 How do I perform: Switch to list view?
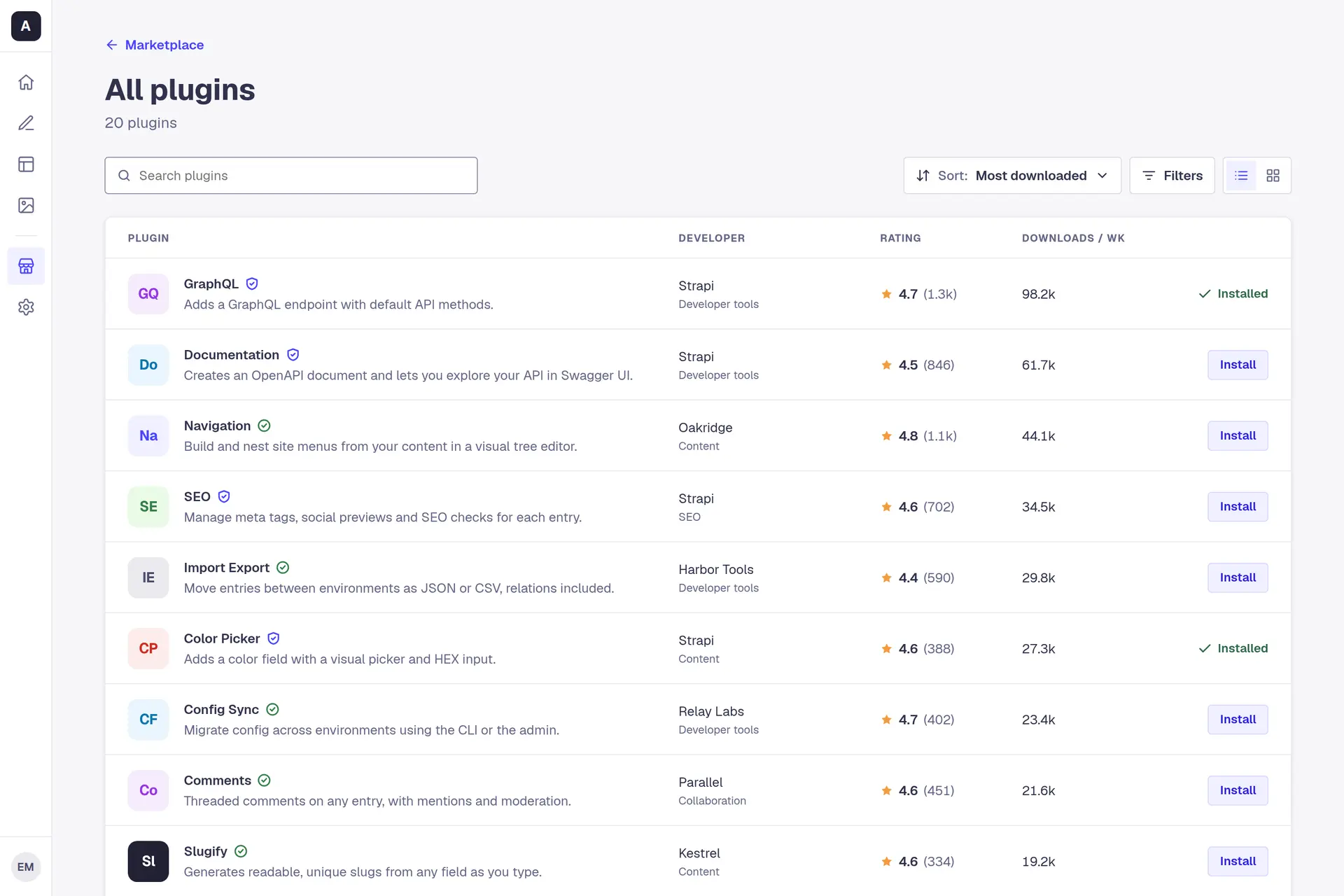[1241, 176]
